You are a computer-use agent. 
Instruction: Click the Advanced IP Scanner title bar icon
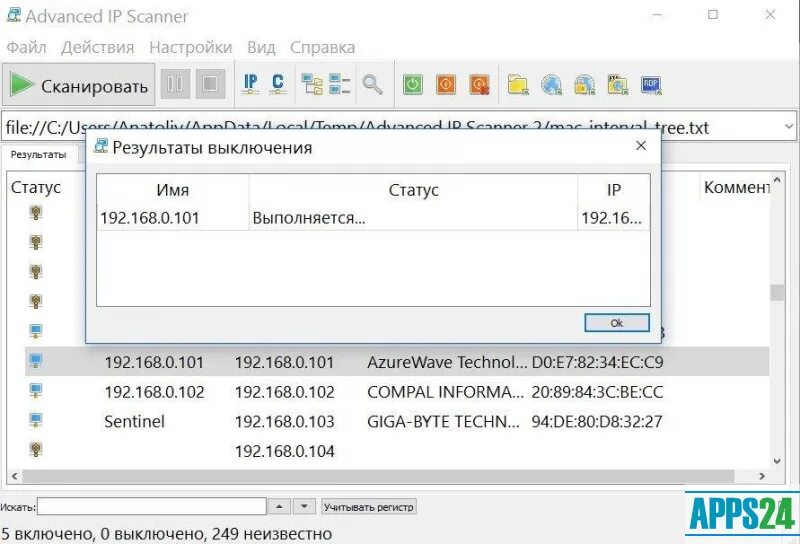coord(14,15)
